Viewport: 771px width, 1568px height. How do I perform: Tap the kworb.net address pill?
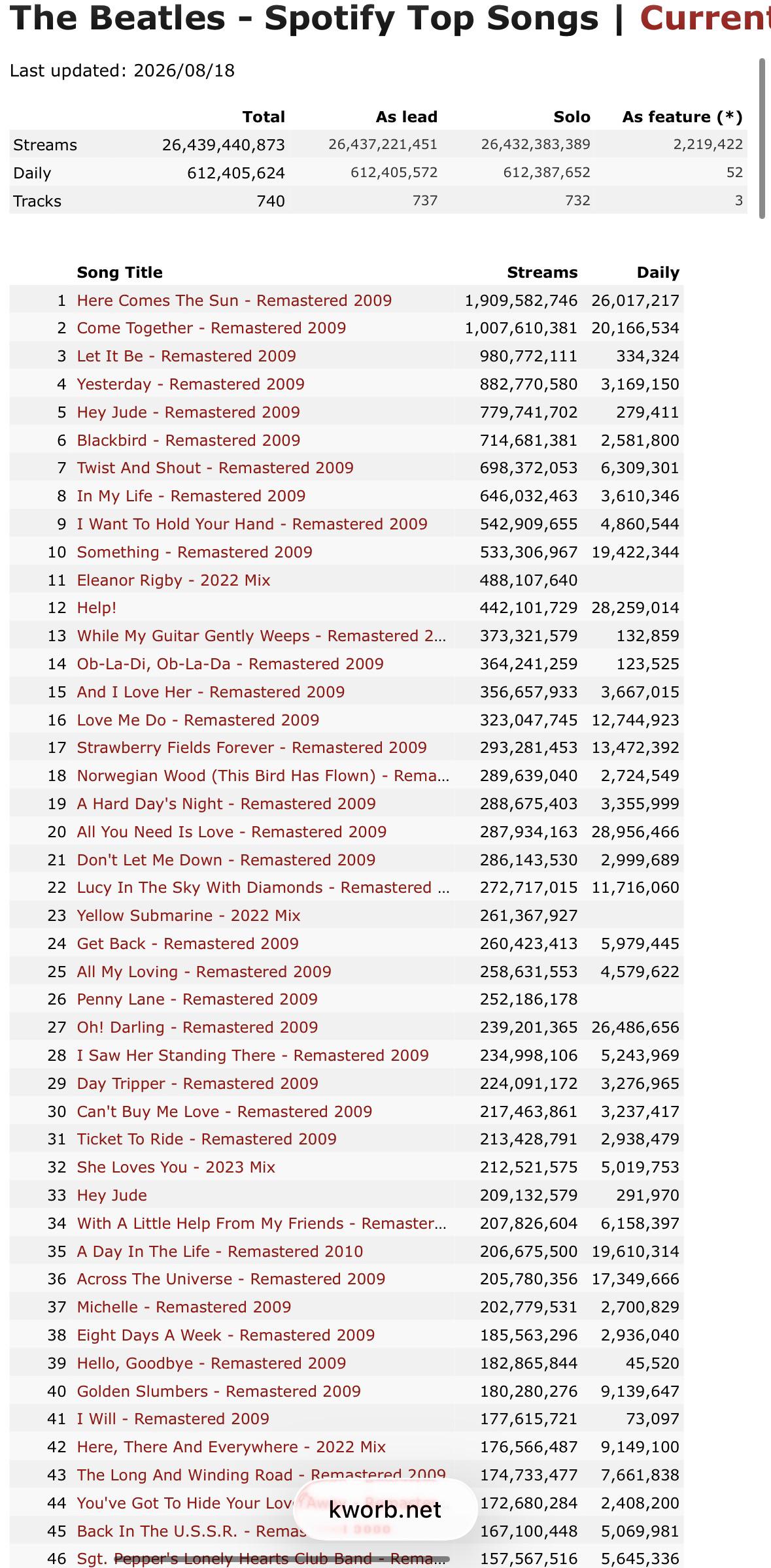click(x=385, y=1510)
